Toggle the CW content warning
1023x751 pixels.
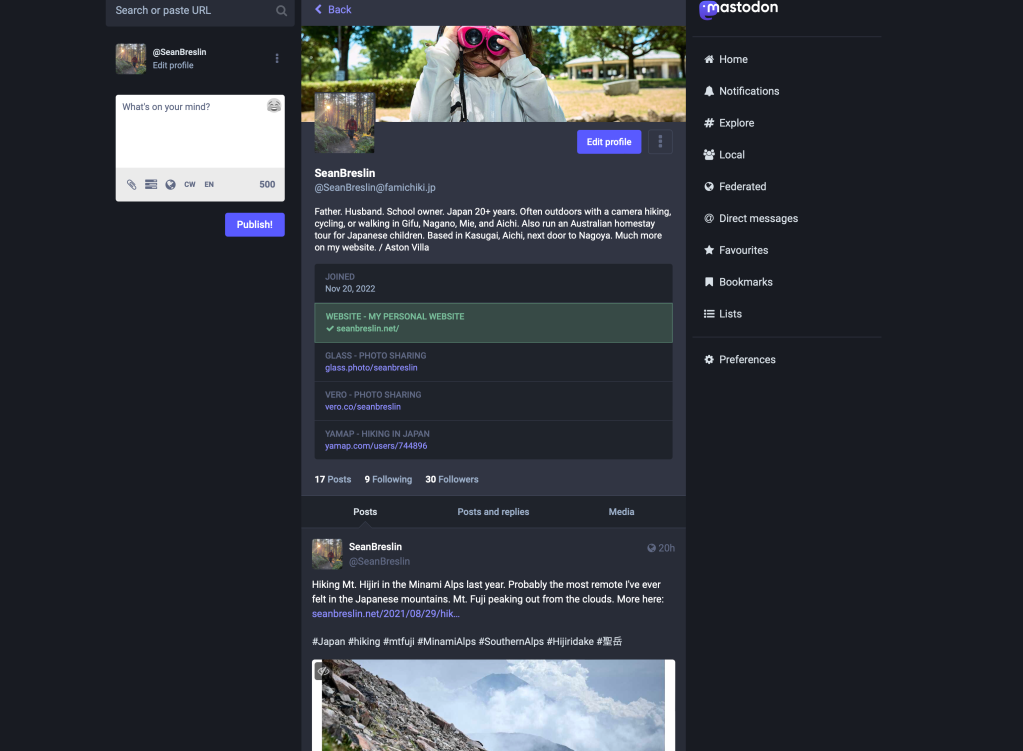(190, 184)
